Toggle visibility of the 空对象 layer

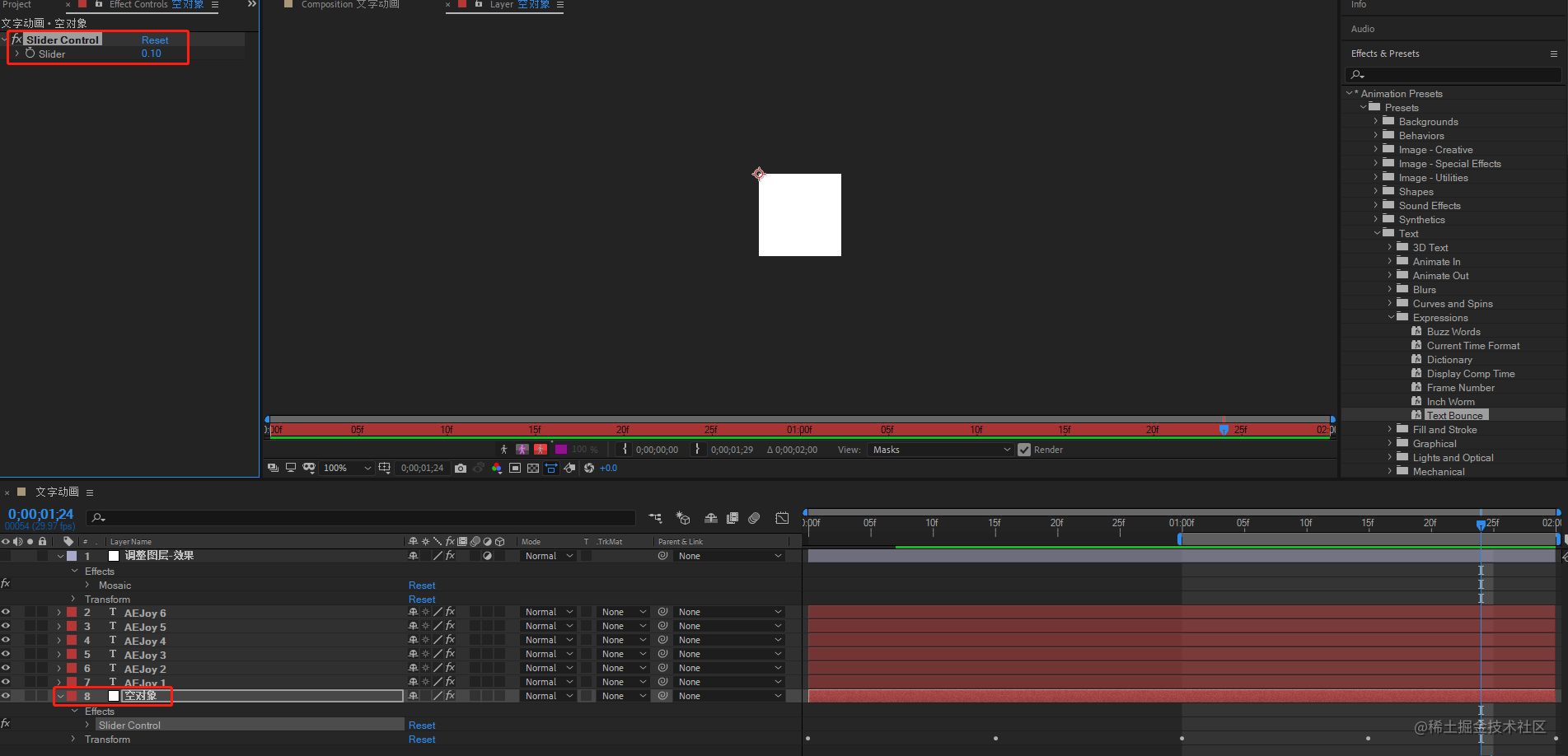(6, 696)
